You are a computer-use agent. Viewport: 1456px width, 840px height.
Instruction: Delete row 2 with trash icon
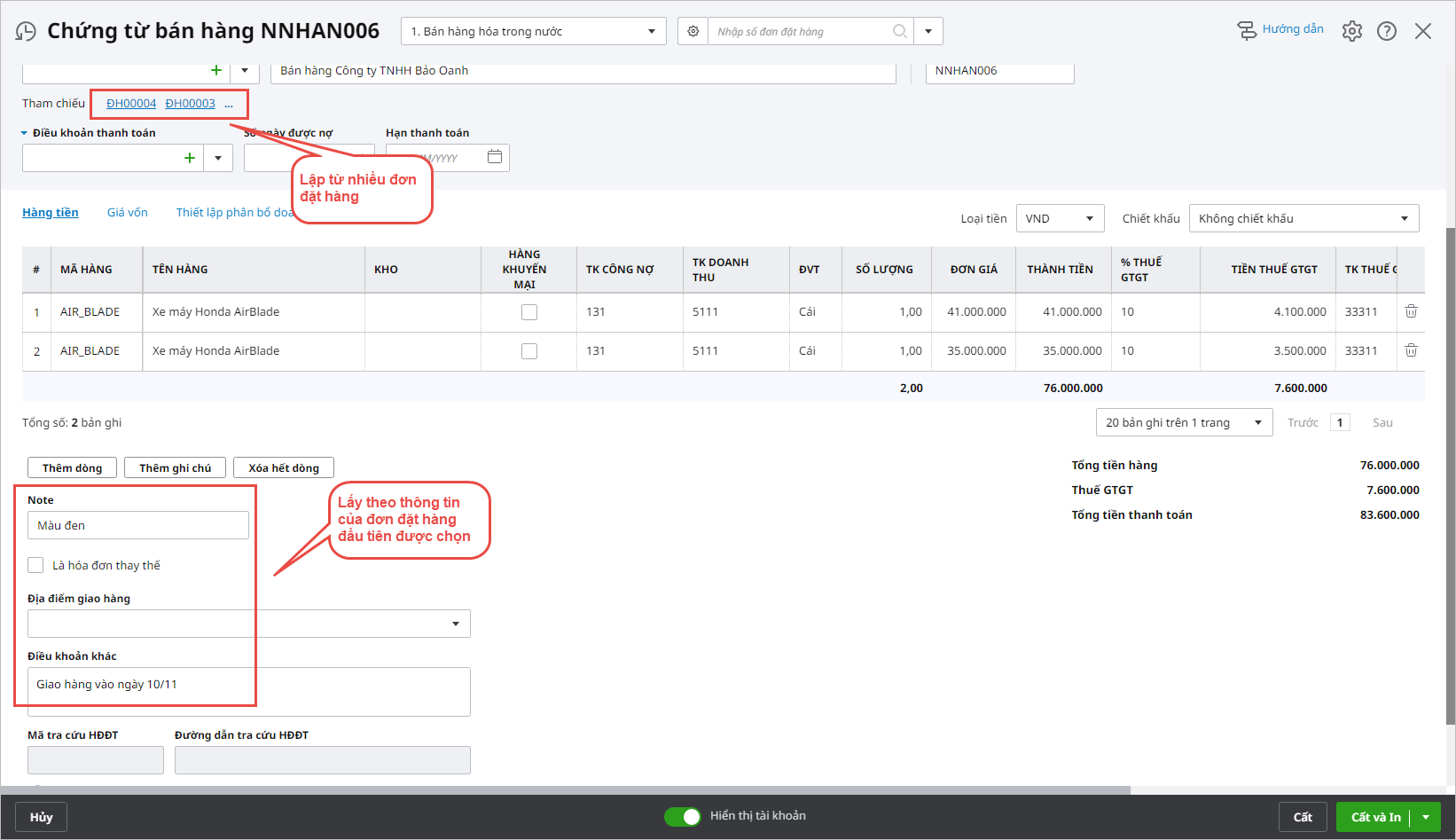pyautogui.click(x=1411, y=350)
